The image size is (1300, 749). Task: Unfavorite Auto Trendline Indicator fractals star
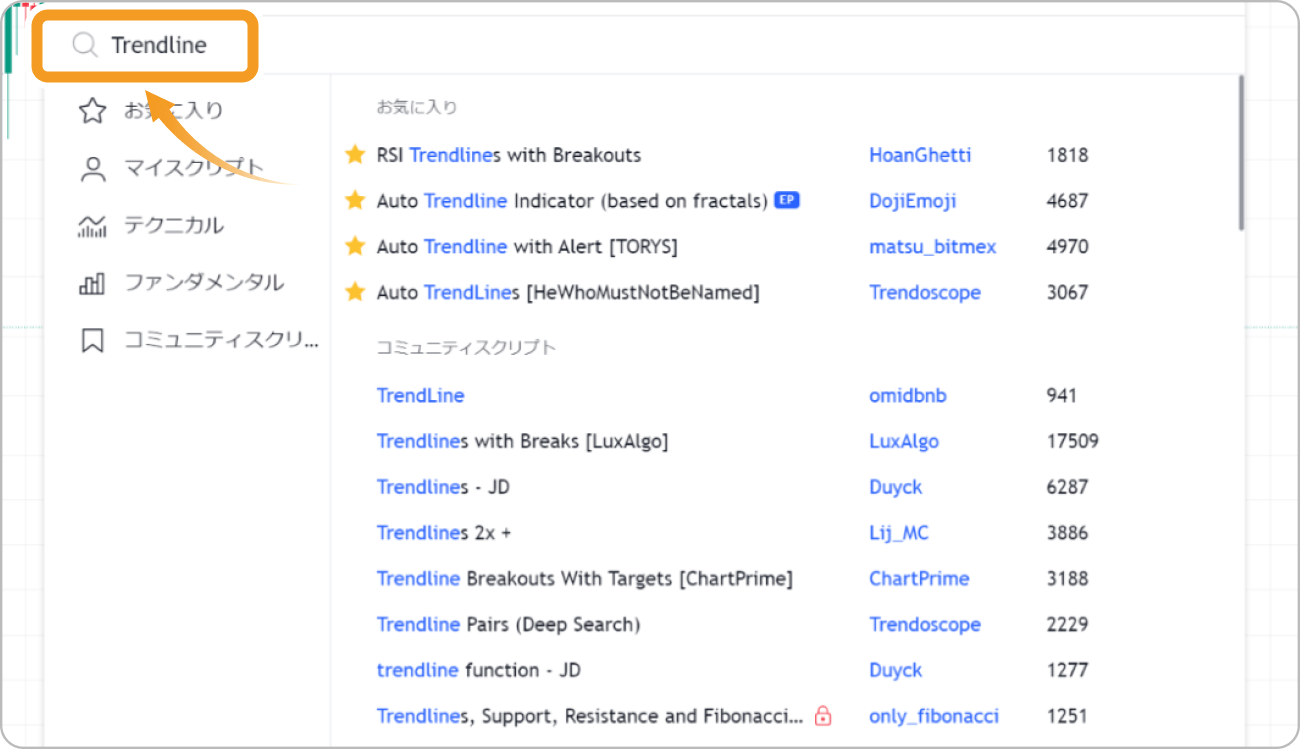[x=355, y=201]
